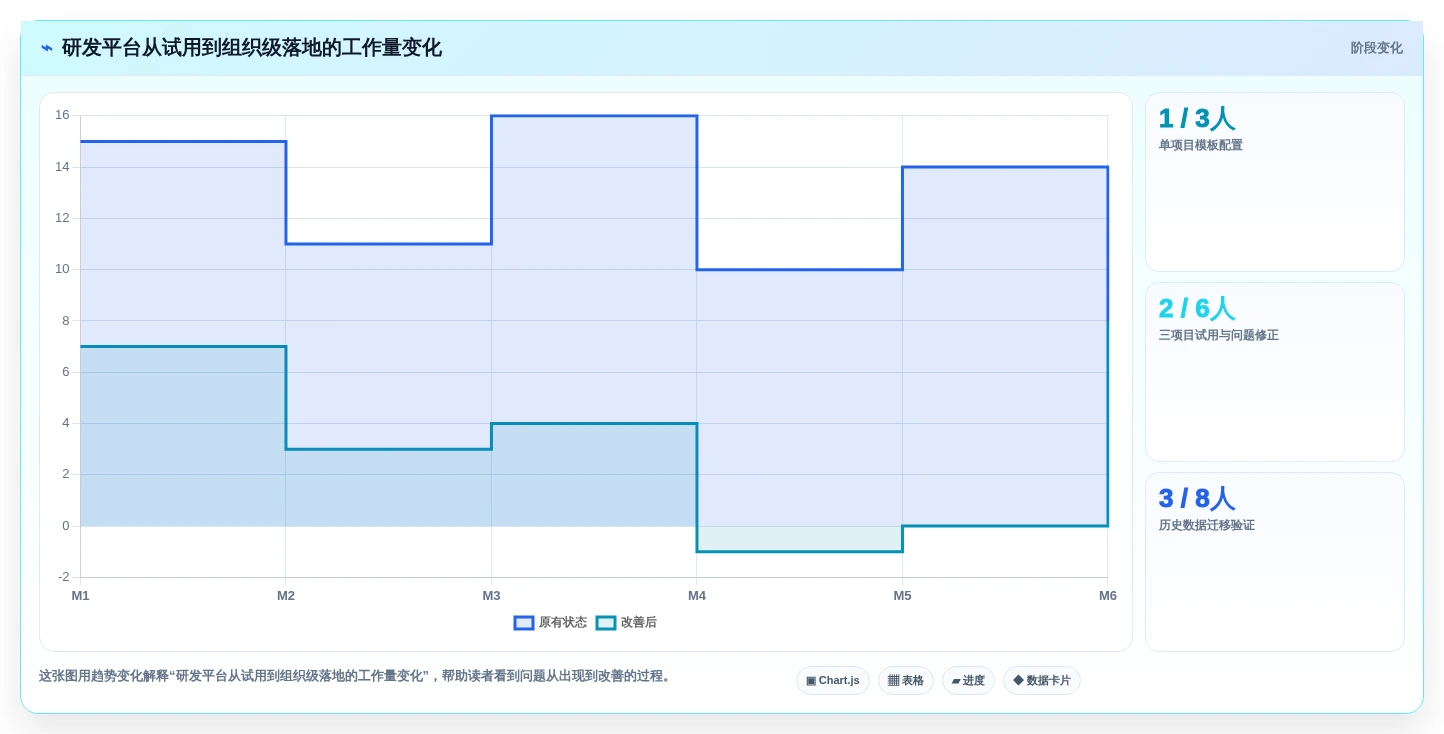Select the Chart.js tag
Screen dimensions: 1444x734
(x=833, y=681)
